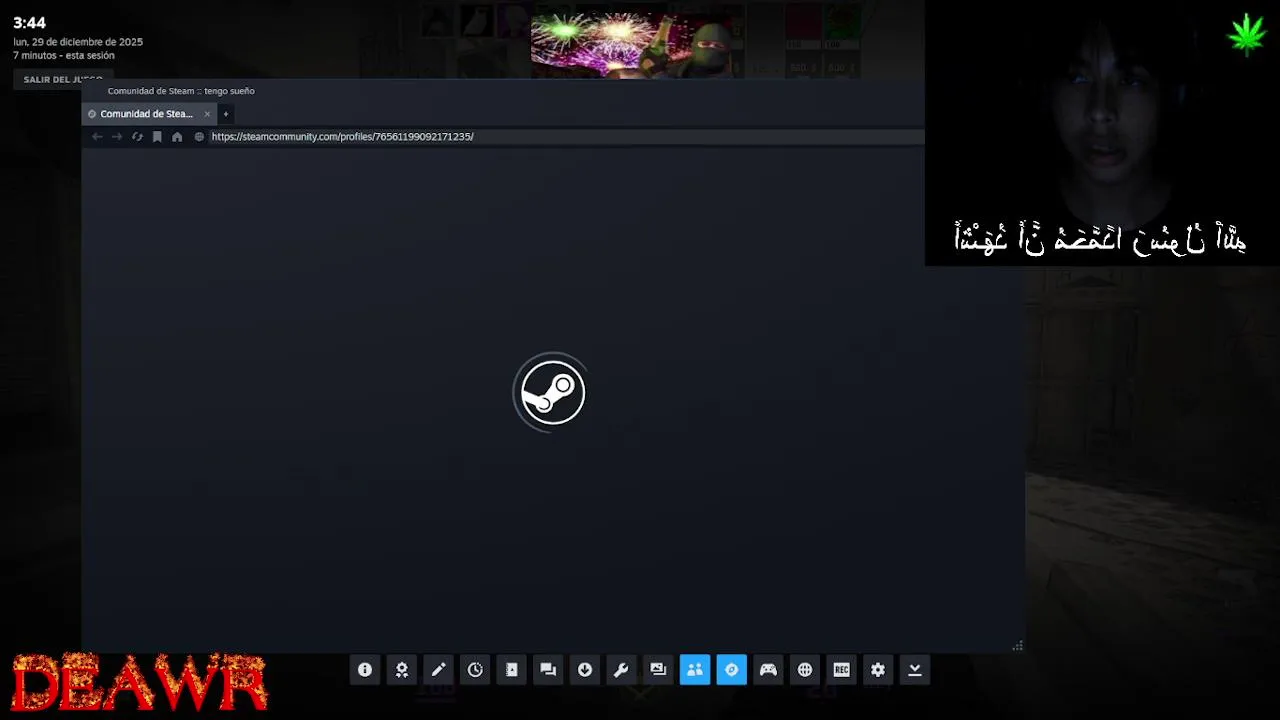Open the playtime clock icon
Viewport: 1280px width, 720px height.
475,670
